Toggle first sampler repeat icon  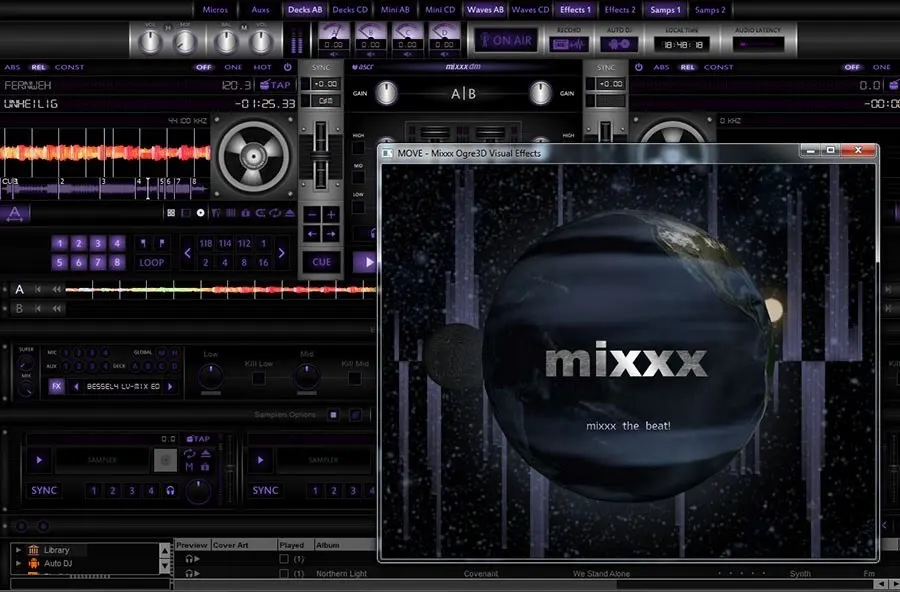(x=189, y=454)
